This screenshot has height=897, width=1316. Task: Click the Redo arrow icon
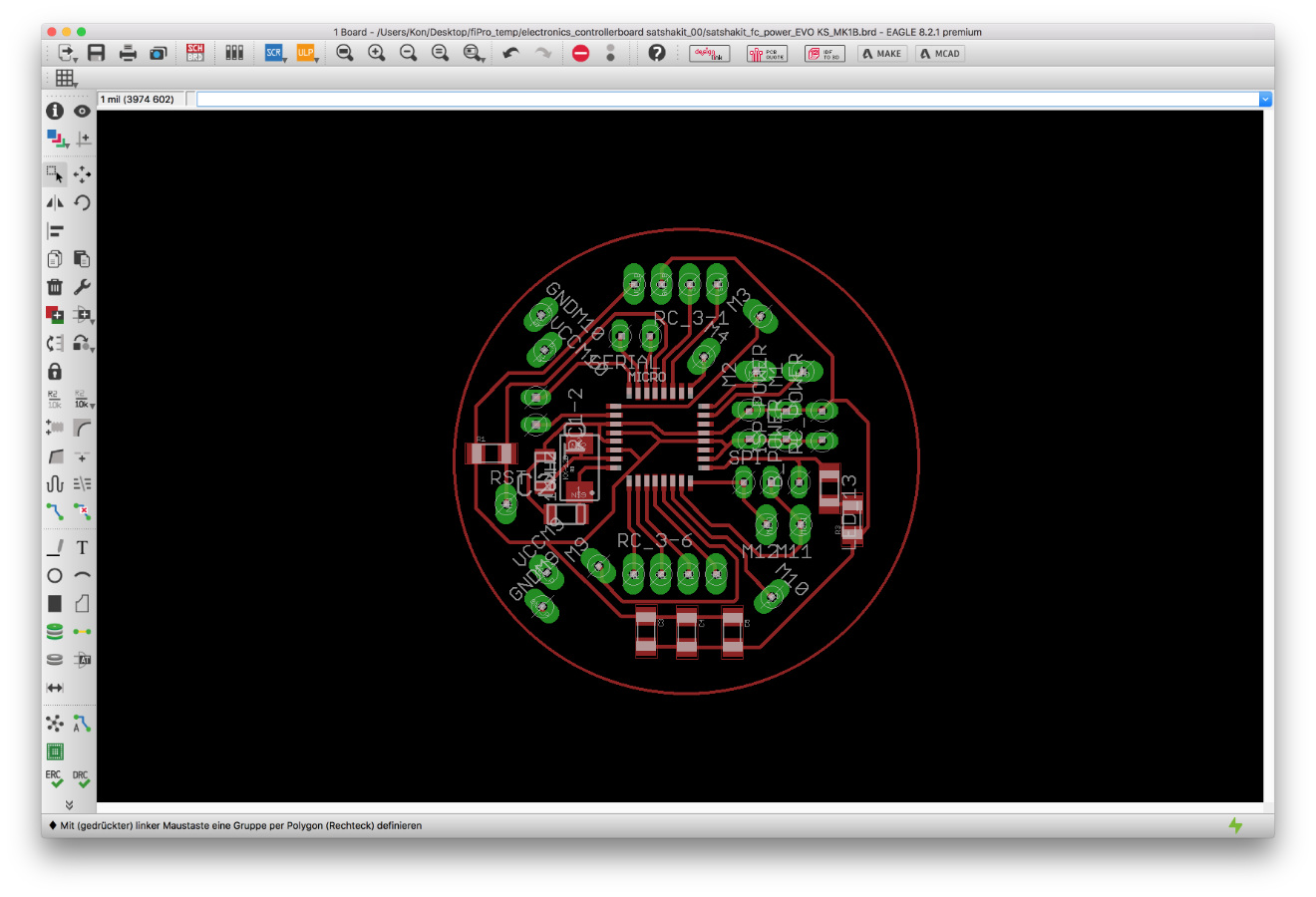[x=543, y=53]
